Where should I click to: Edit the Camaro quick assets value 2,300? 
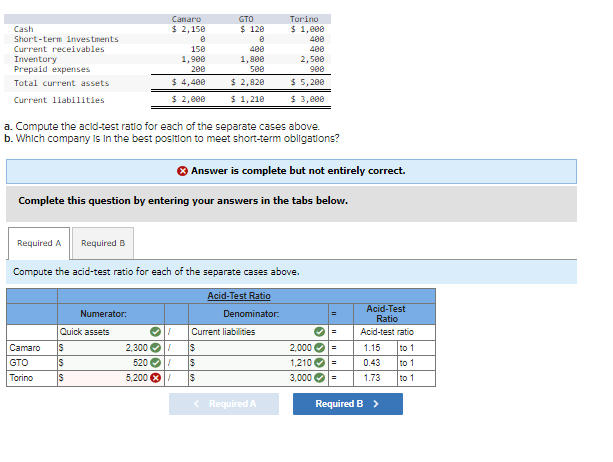[111, 347]
